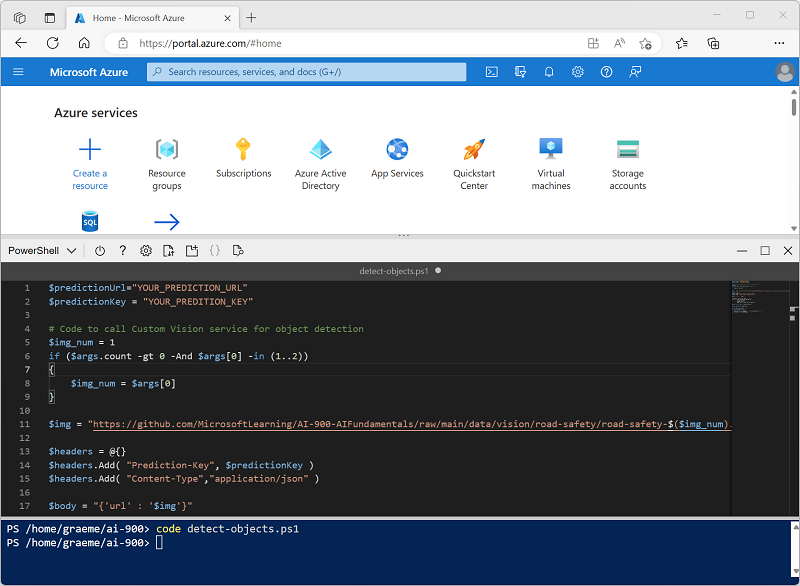Viewport: 800px width, 586px height.
Task: Open Resource groups service
Action: [x=167, y=164]
